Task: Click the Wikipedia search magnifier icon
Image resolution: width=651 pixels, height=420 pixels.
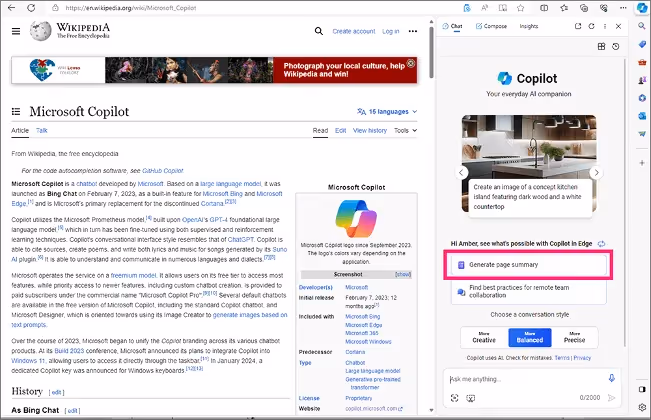Action: coord(318,31)
